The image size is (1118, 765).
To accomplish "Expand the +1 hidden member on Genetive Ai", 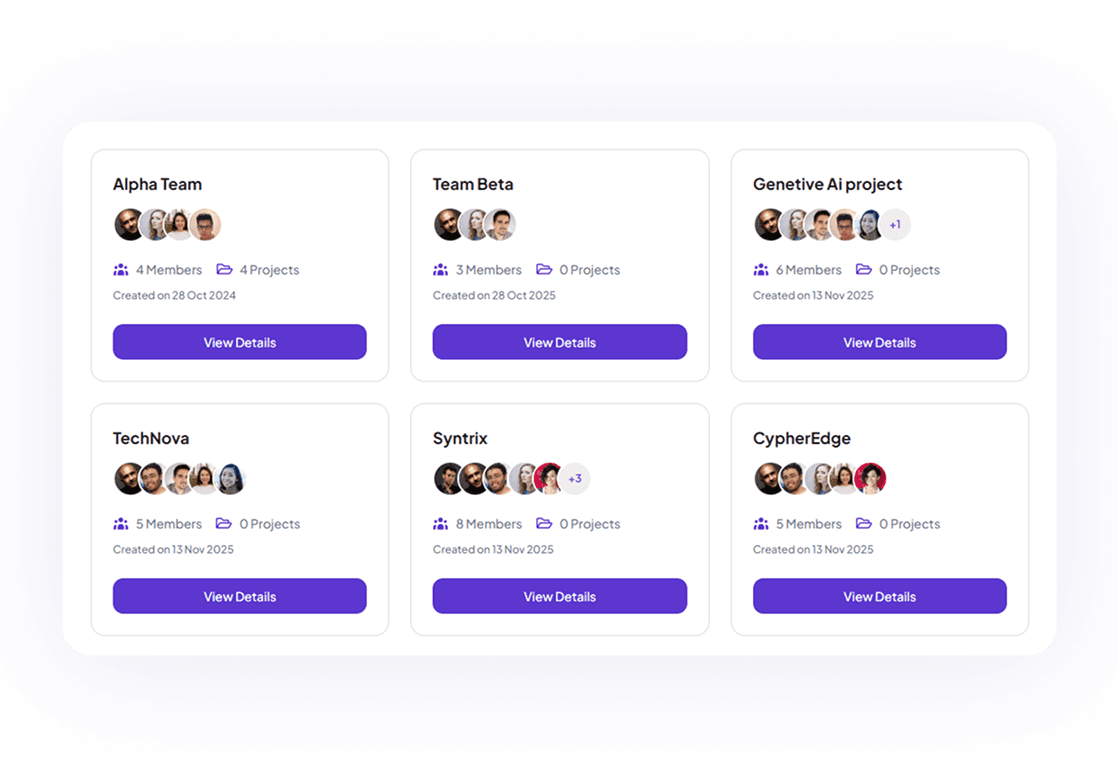I will pos(895,224).
